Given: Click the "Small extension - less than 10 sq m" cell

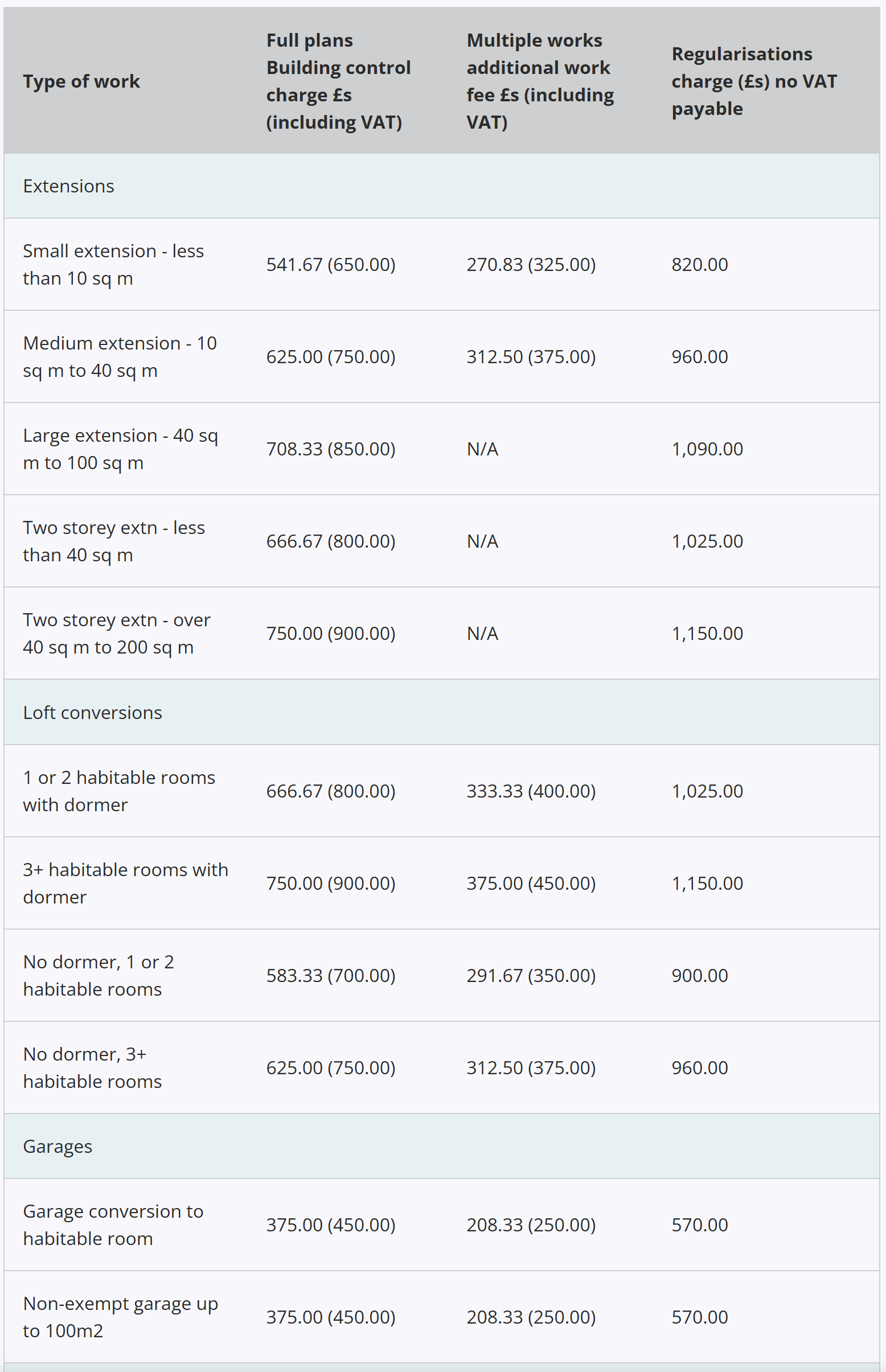Looking at the screenshot, I should coord(113,265).
